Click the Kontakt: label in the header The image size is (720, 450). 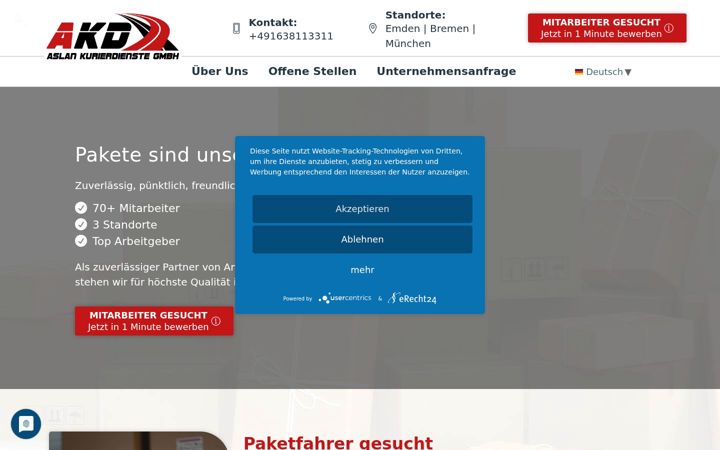[273, 22]
